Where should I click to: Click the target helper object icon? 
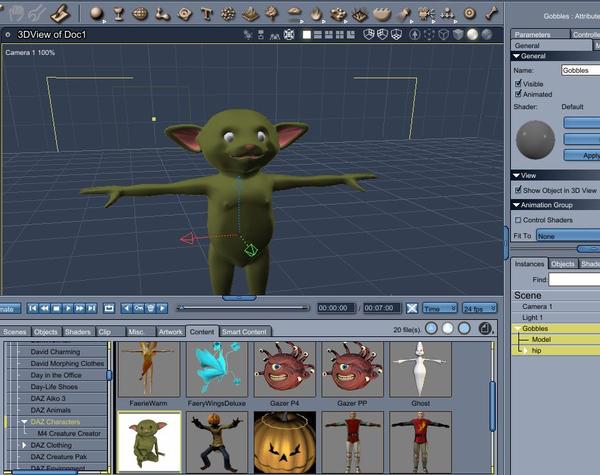(470, 14)
